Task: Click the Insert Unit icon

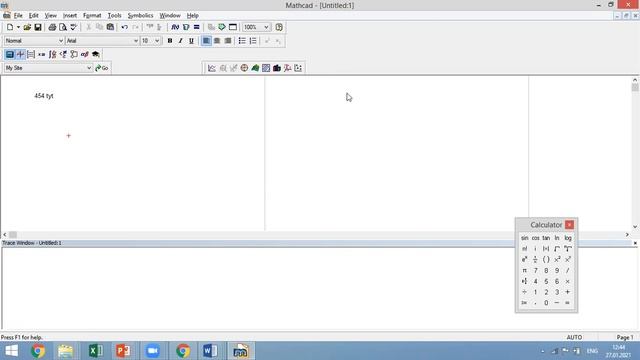Action: (186, 27)
